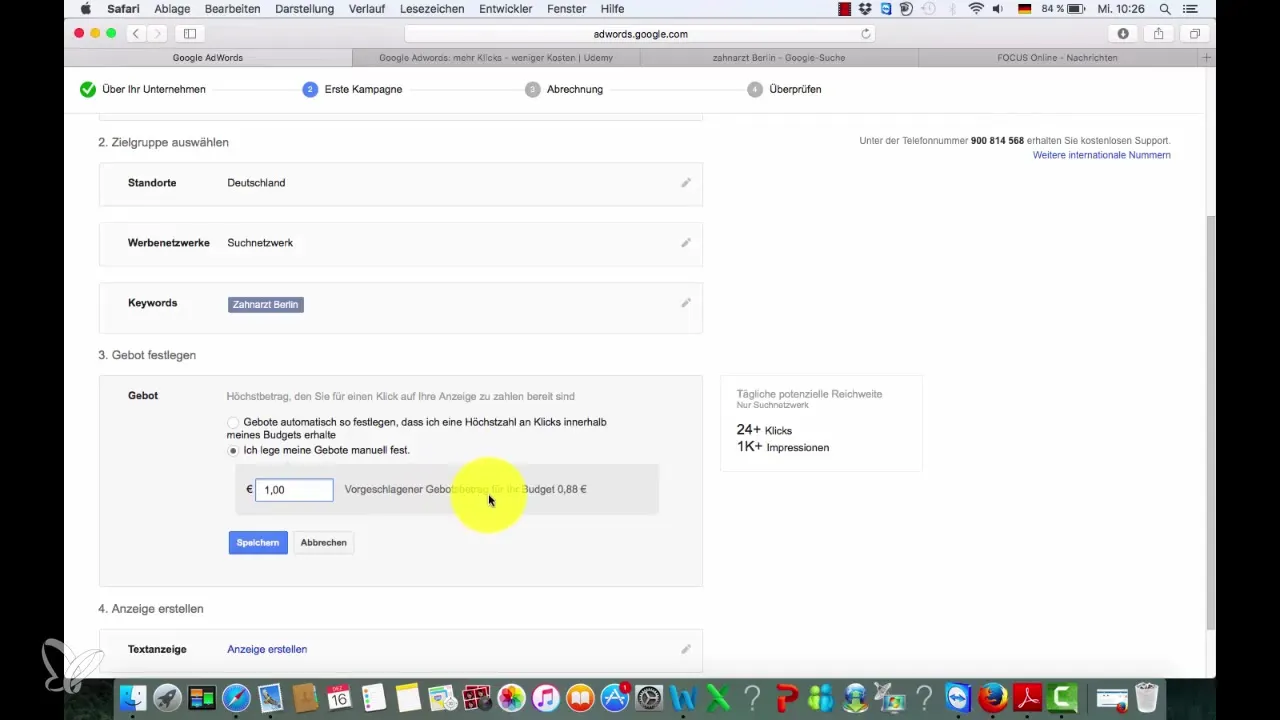1280x720 pixels.
Task: Open Spotlight search magnifier
Action: [x=1165, y=8]
